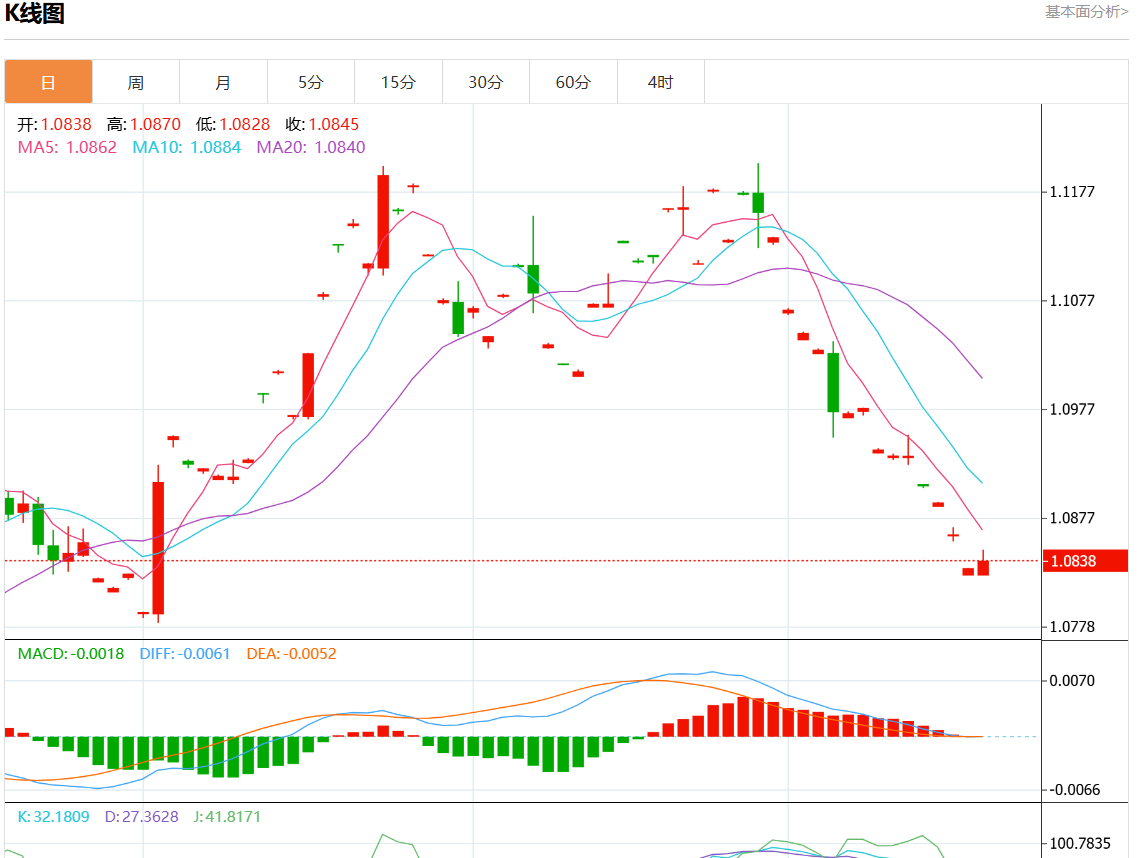Select the 日 daily chart tab
The height and width of the screenshot is (858, 1146).
tap(48, 82)
